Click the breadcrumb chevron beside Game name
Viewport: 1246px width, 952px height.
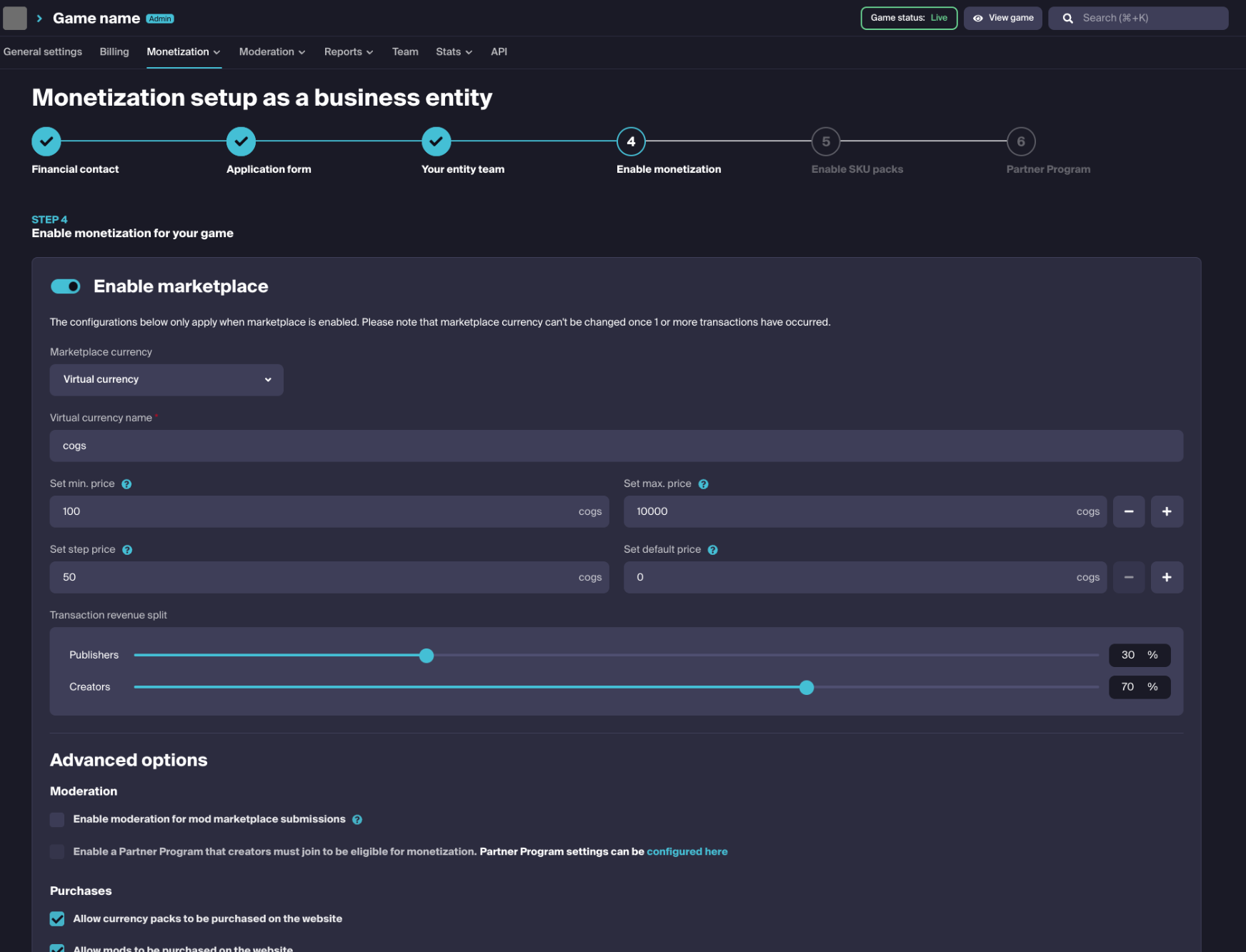pyautogui.click(x=39, y=19)
